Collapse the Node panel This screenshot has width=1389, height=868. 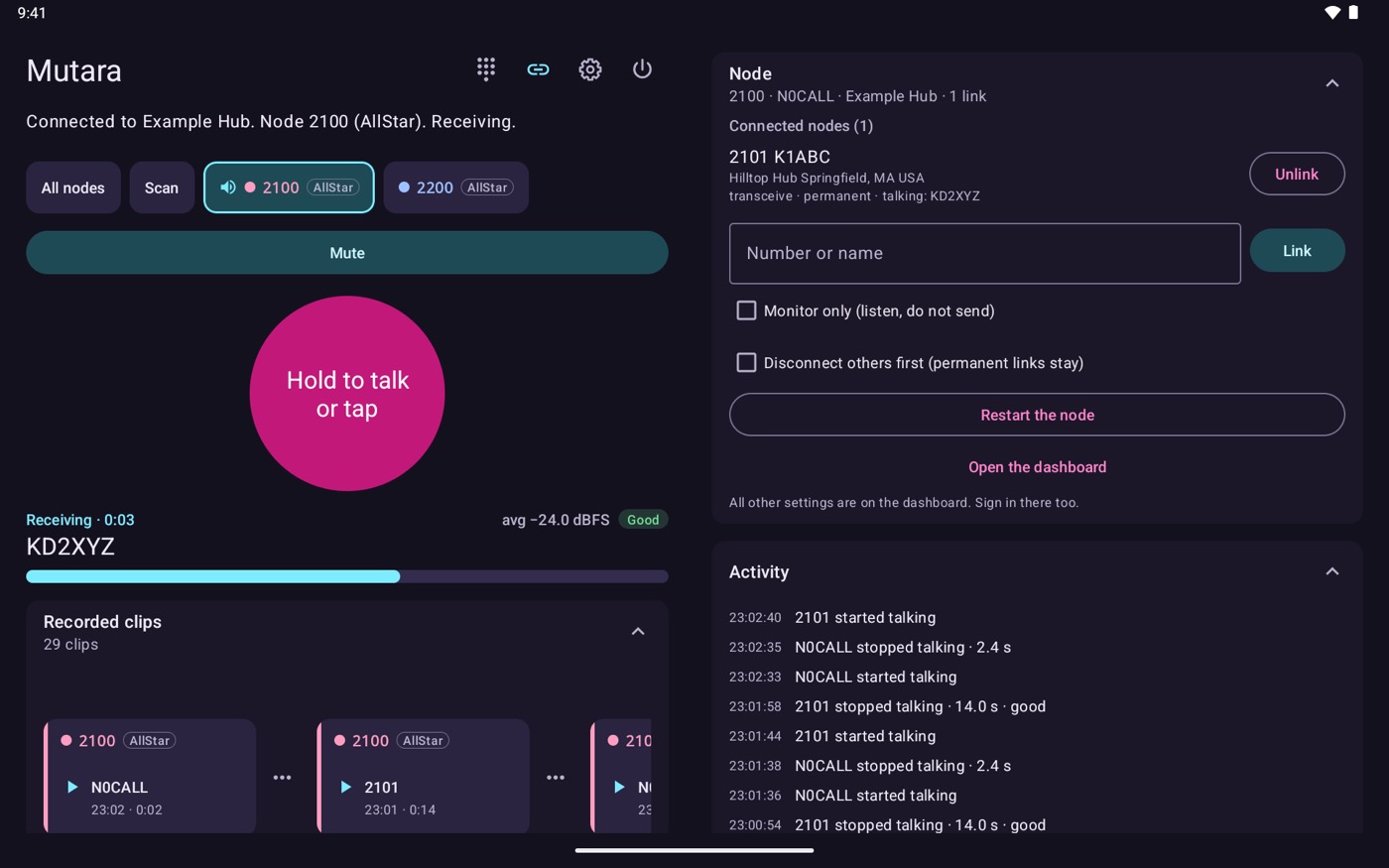tap(1332, 83)
